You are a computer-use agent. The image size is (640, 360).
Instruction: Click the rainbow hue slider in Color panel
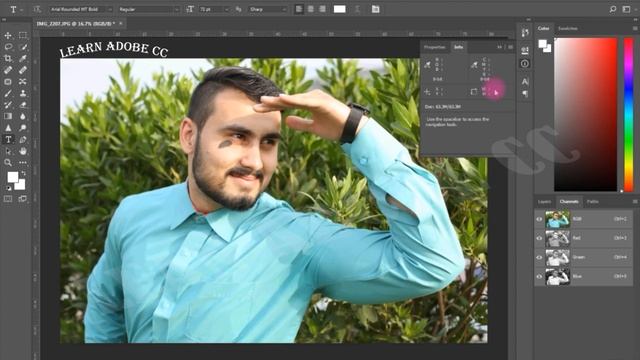tap(629, 114)
